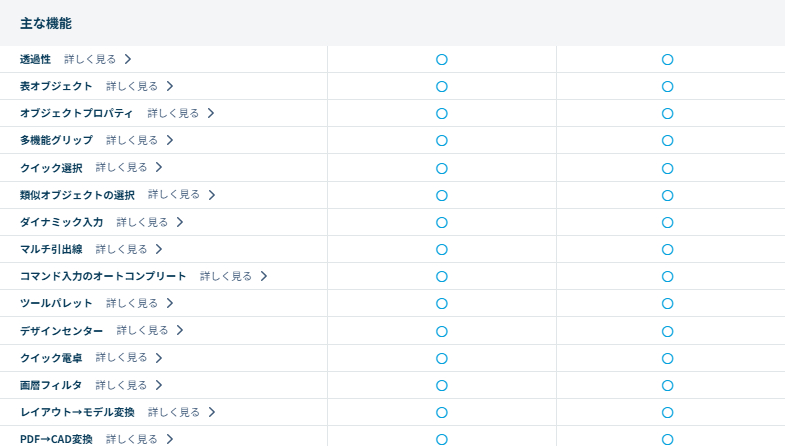This screenshot has height=446, width=785.
Task: Expand the chevron beside マルチ引出線
Action: [159, 249]
